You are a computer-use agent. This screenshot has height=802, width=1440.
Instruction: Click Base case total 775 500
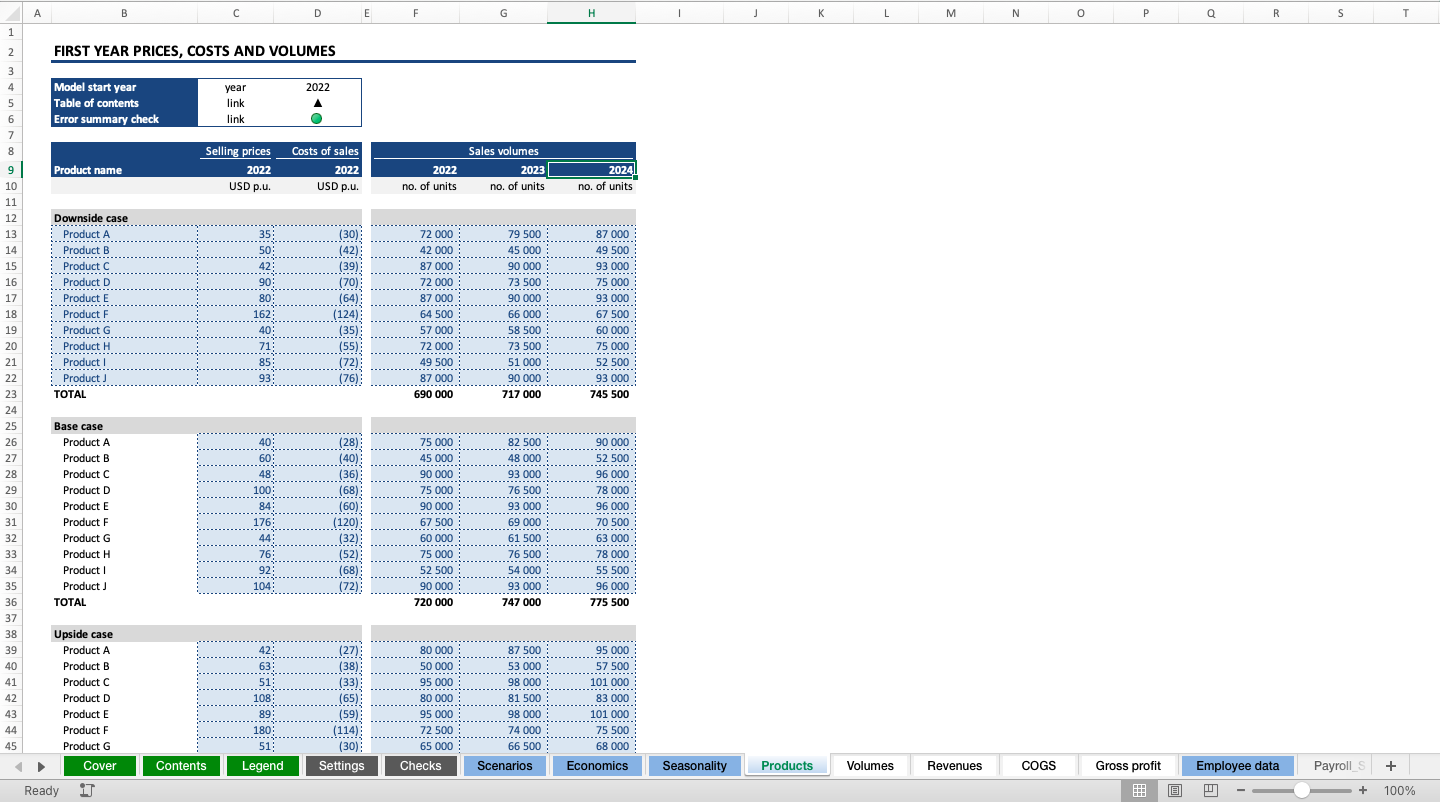click(591, 602)
